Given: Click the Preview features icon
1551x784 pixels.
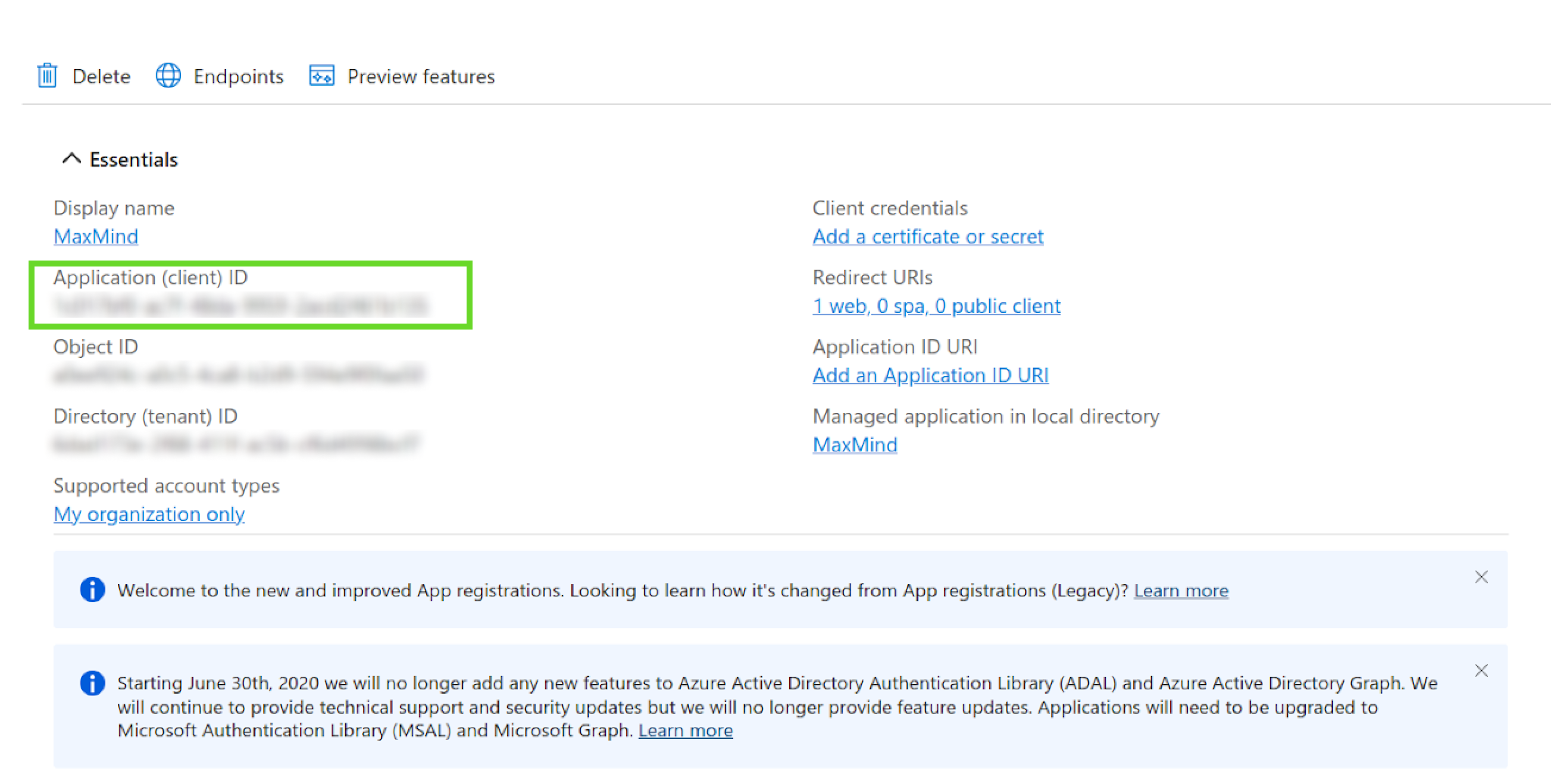Looking at the screenshot, I should pos(321,76).
